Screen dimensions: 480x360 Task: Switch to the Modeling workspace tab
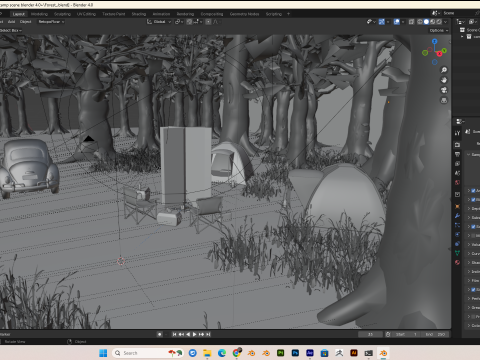(x=39, y=14)
